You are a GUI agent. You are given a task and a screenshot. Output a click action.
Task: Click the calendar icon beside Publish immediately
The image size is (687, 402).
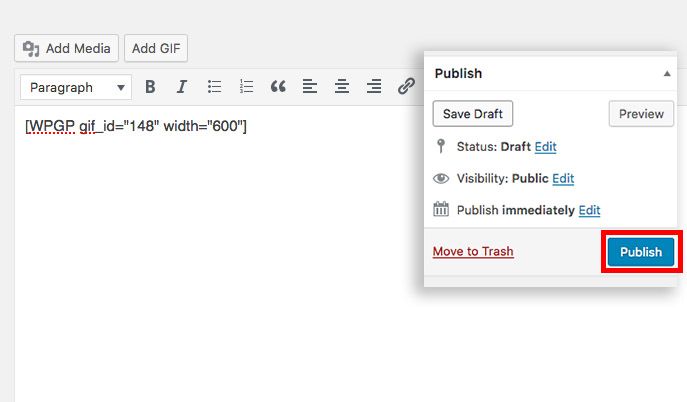point(441,209)
